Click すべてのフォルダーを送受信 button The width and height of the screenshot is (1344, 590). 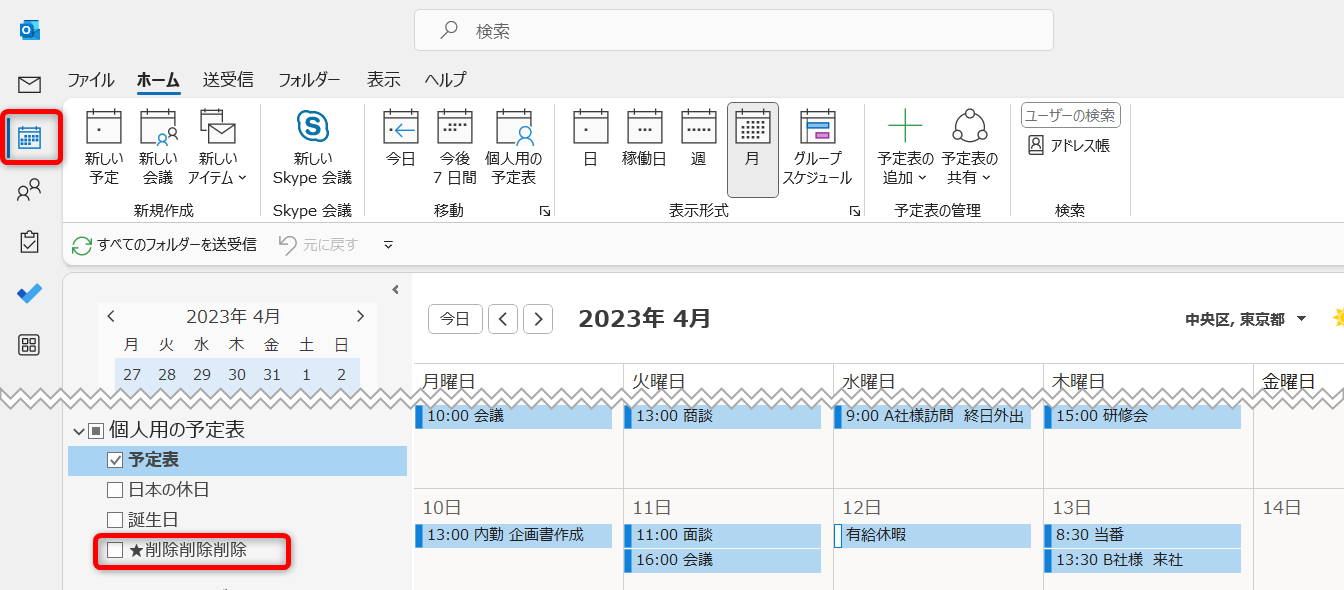(165, 244)
